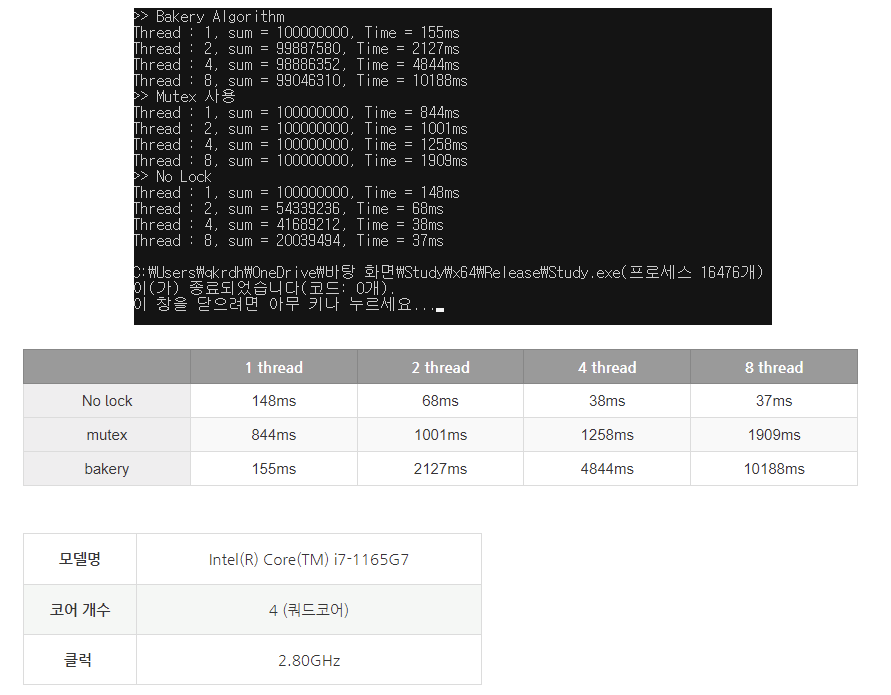The height and width of the screenshot is (695, 891).
Task: Click console line with sum = 99046310
Action: point(301,81)
